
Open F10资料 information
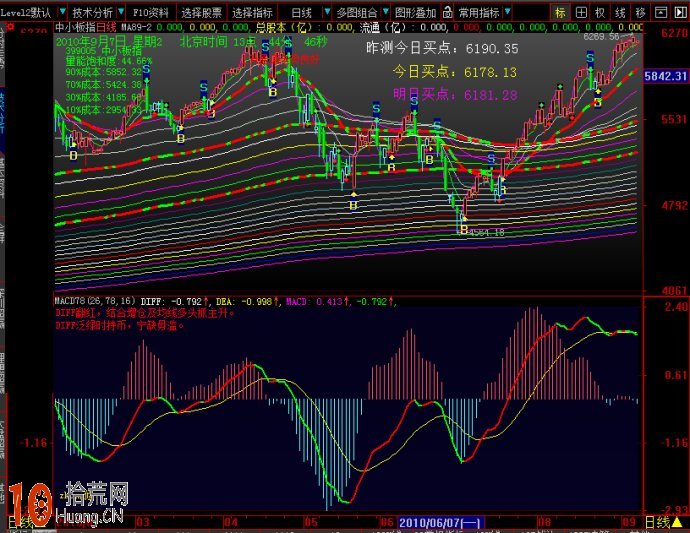click(150, 12)
